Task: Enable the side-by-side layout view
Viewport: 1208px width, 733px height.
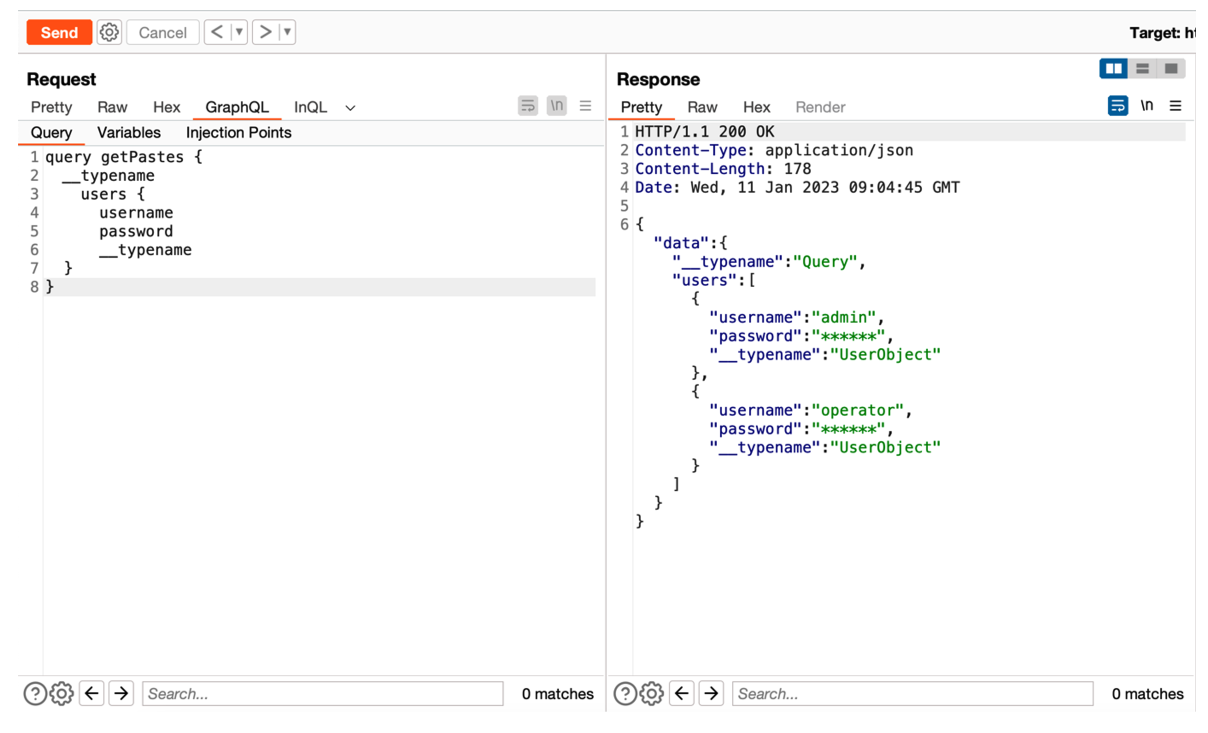Action: click(x=1113, y=68)
